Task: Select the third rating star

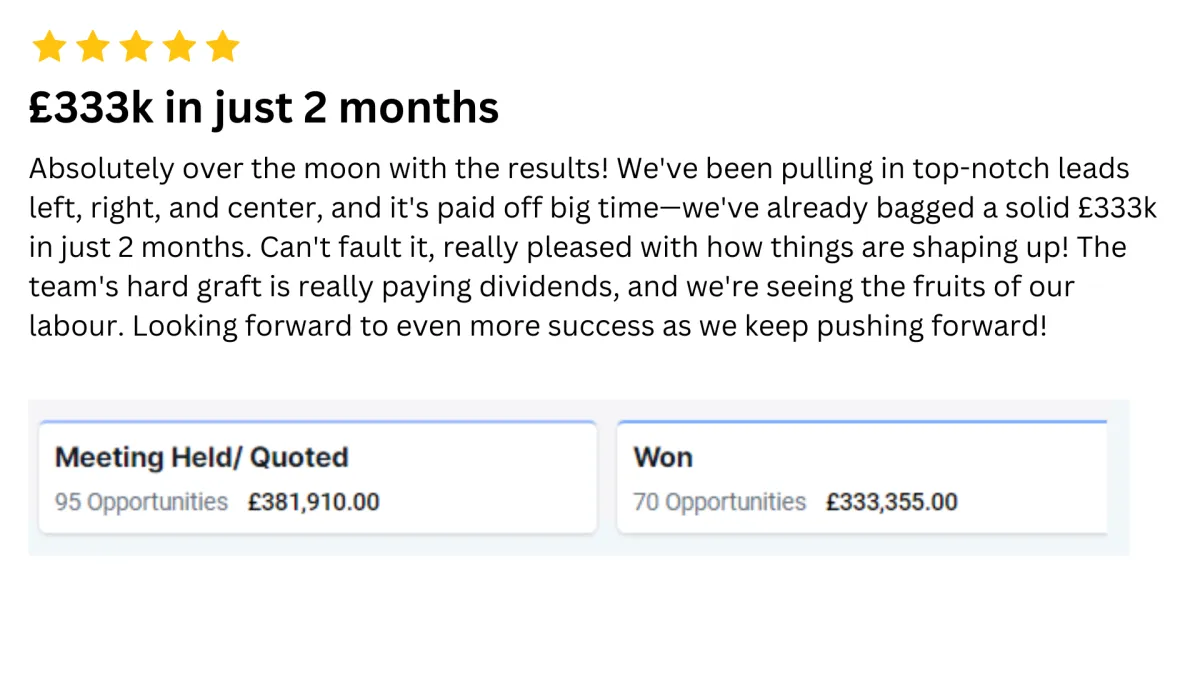Action: tap(136, 47)
